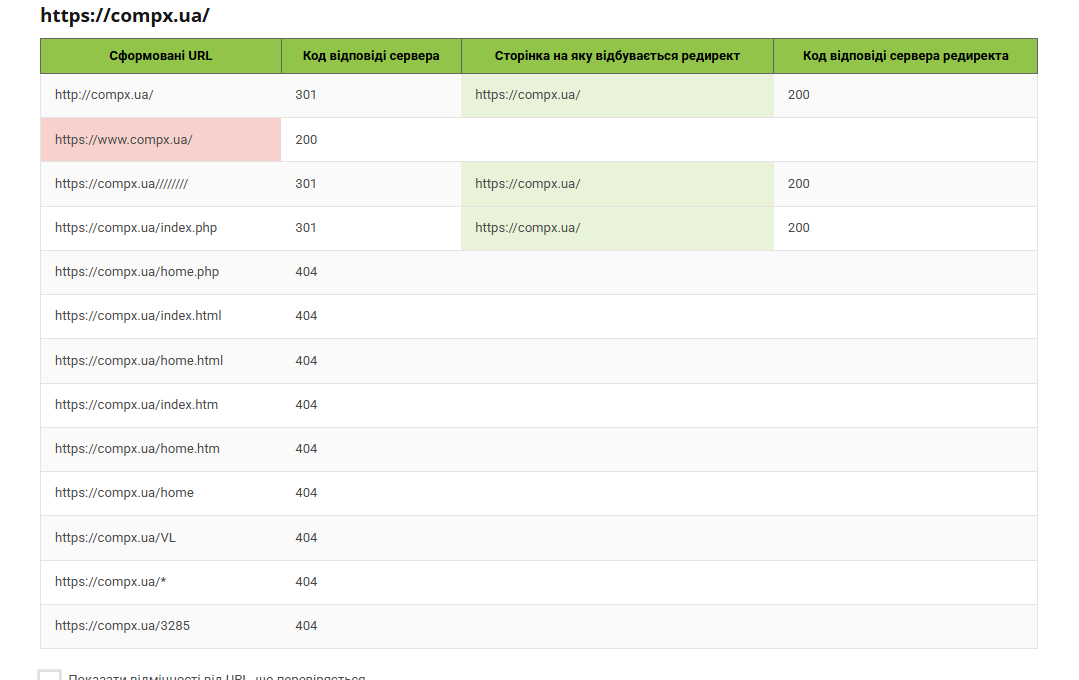Click the redirect target in the http://compx.ua/ row
Screen dimensions: 1079x680
click(528, 95)
